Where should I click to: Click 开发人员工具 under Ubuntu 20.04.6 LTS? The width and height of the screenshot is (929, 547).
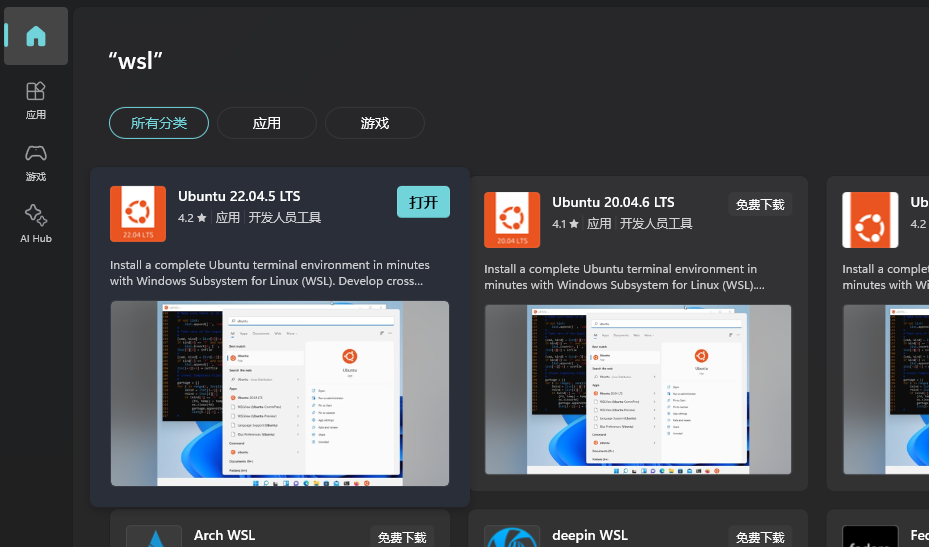click(656, 224)
